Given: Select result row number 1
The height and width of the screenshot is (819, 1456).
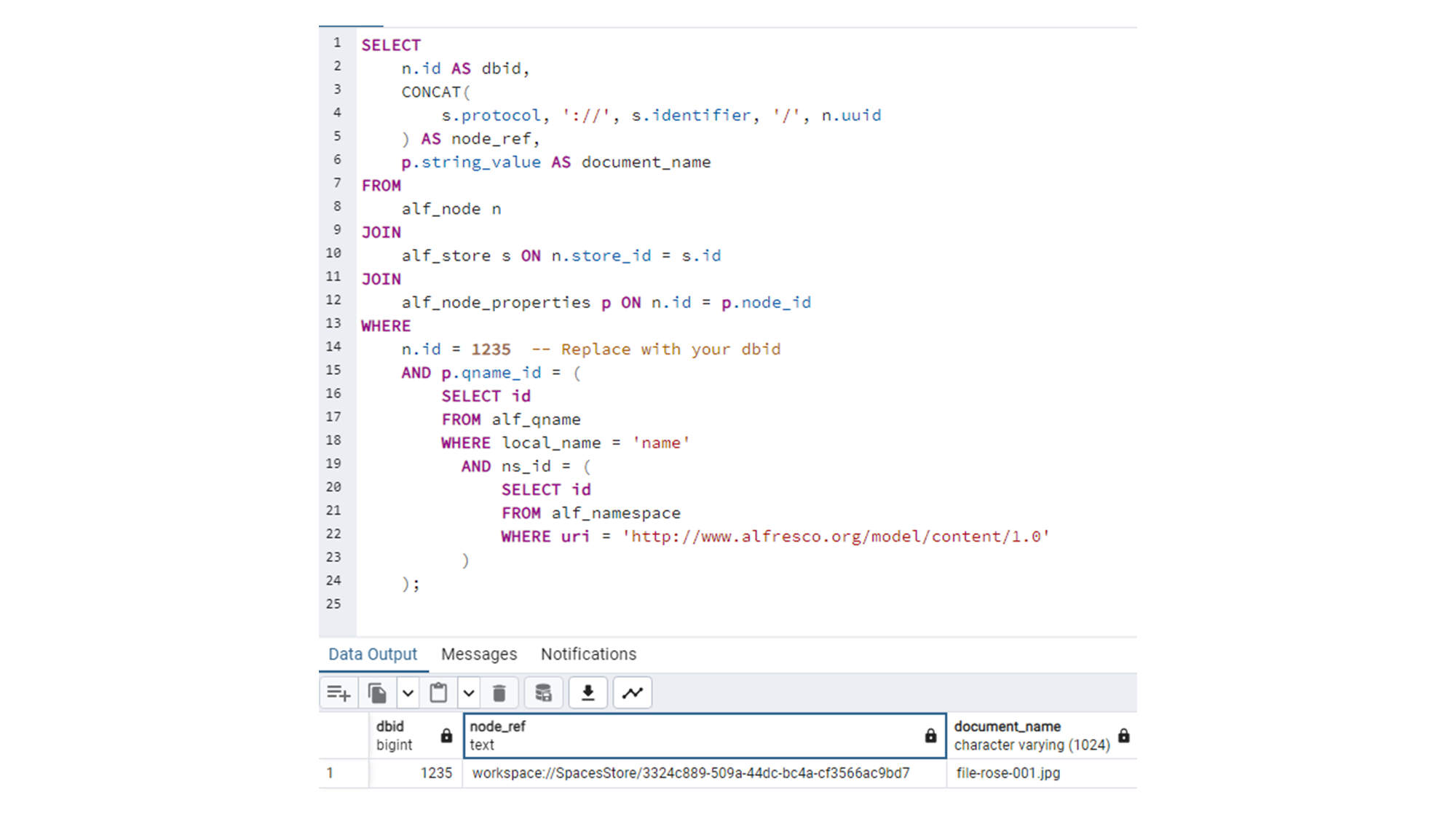Looking at the screenshot, I should coord(344,773).
